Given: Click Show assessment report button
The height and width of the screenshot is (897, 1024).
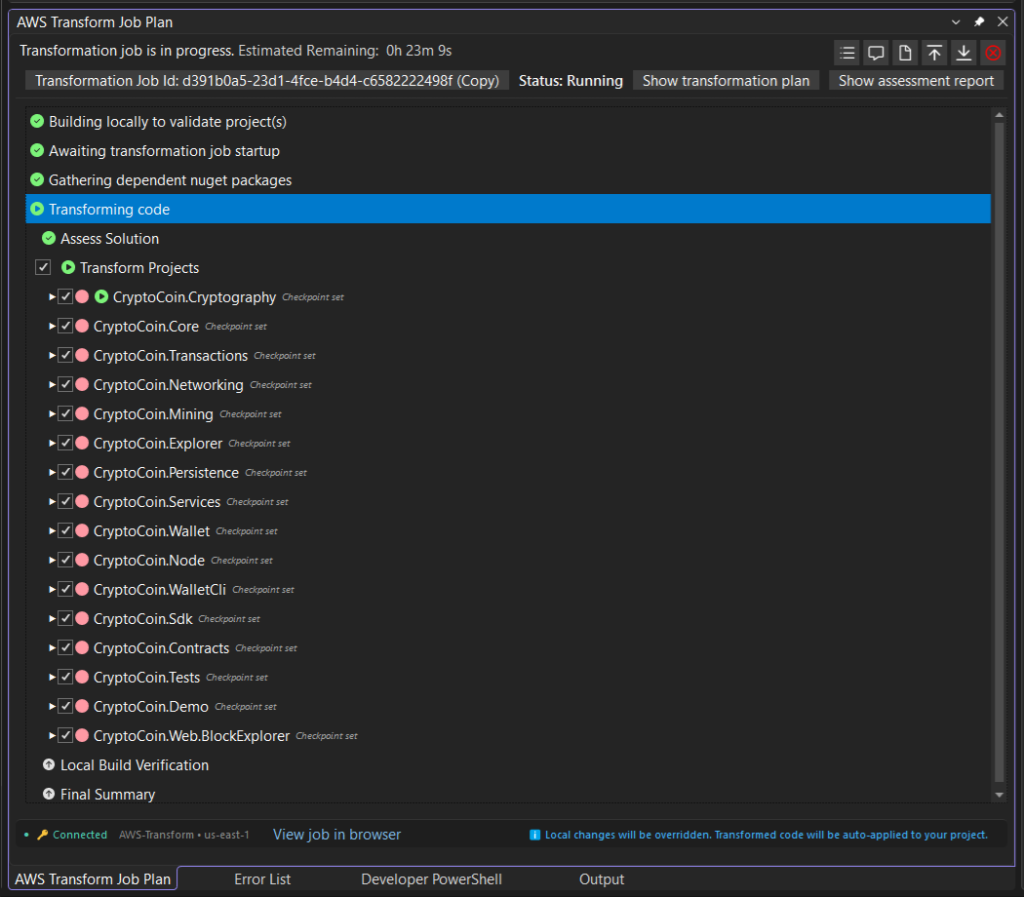Looking at the screenshot, I should point(916,80).
